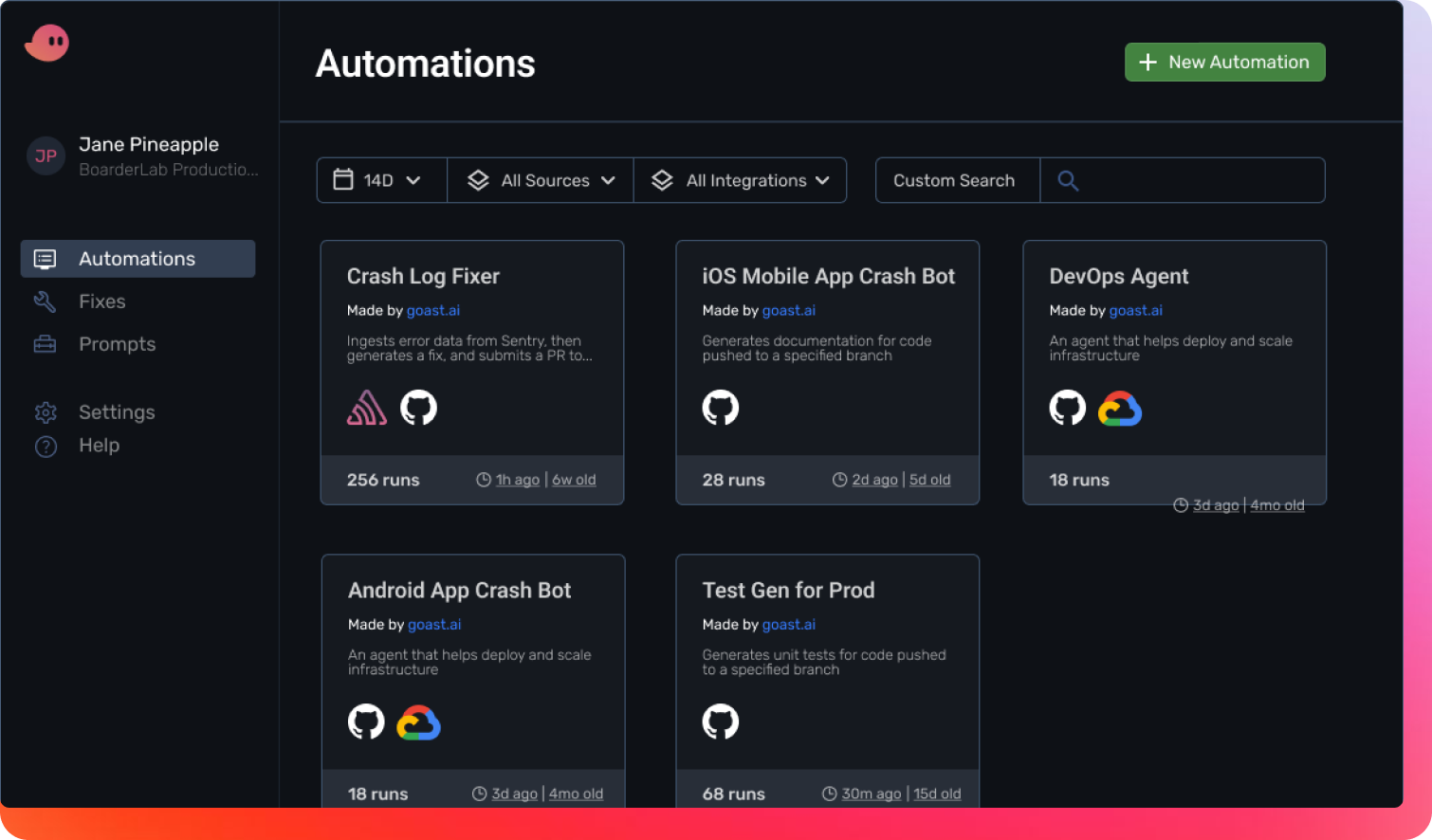Image resolution: width=1432 pixels, height=840 pixels.
Task: Click the New Automation button
Action: point(1224,62)
